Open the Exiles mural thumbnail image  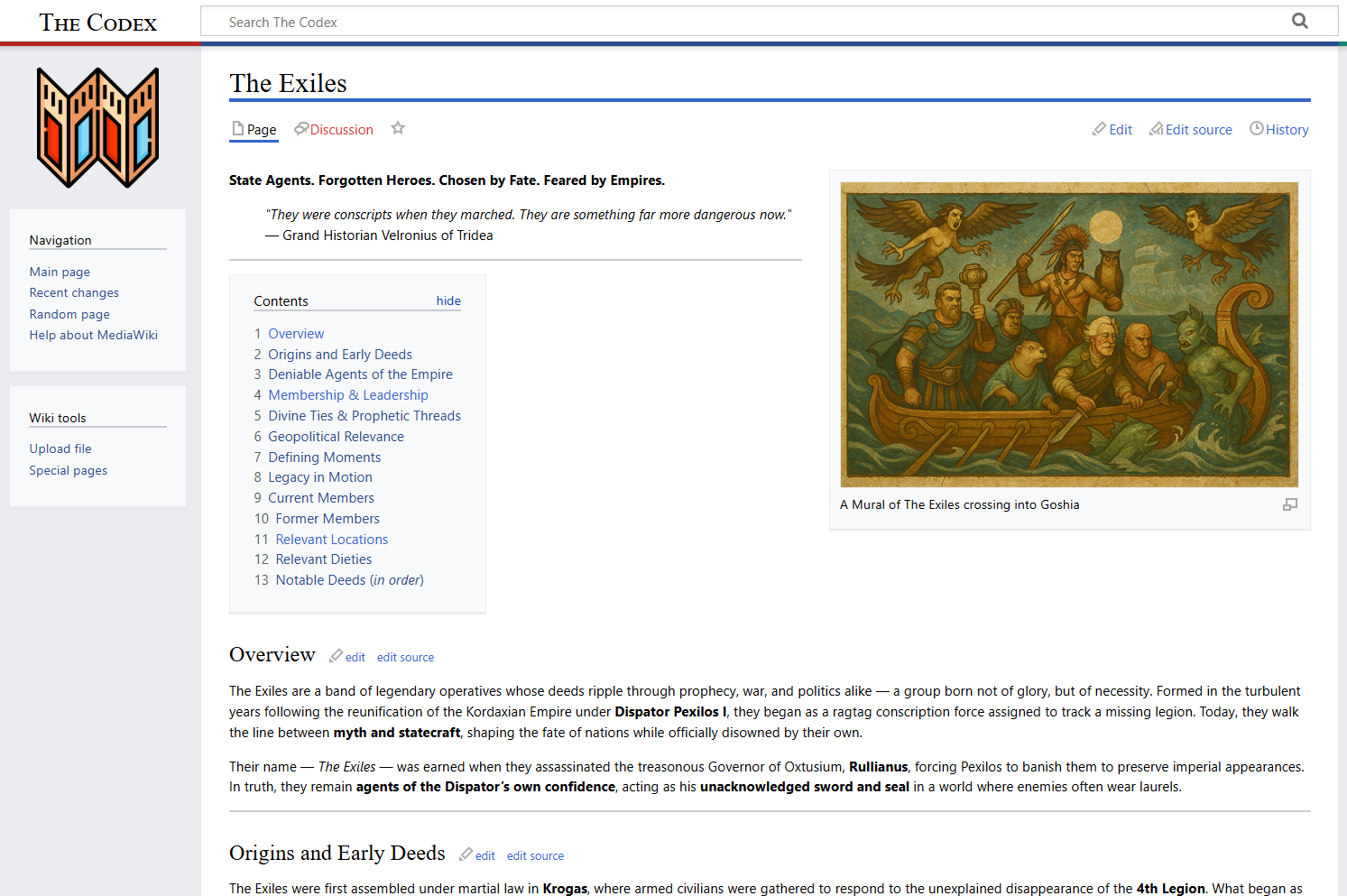[1069, 334]
